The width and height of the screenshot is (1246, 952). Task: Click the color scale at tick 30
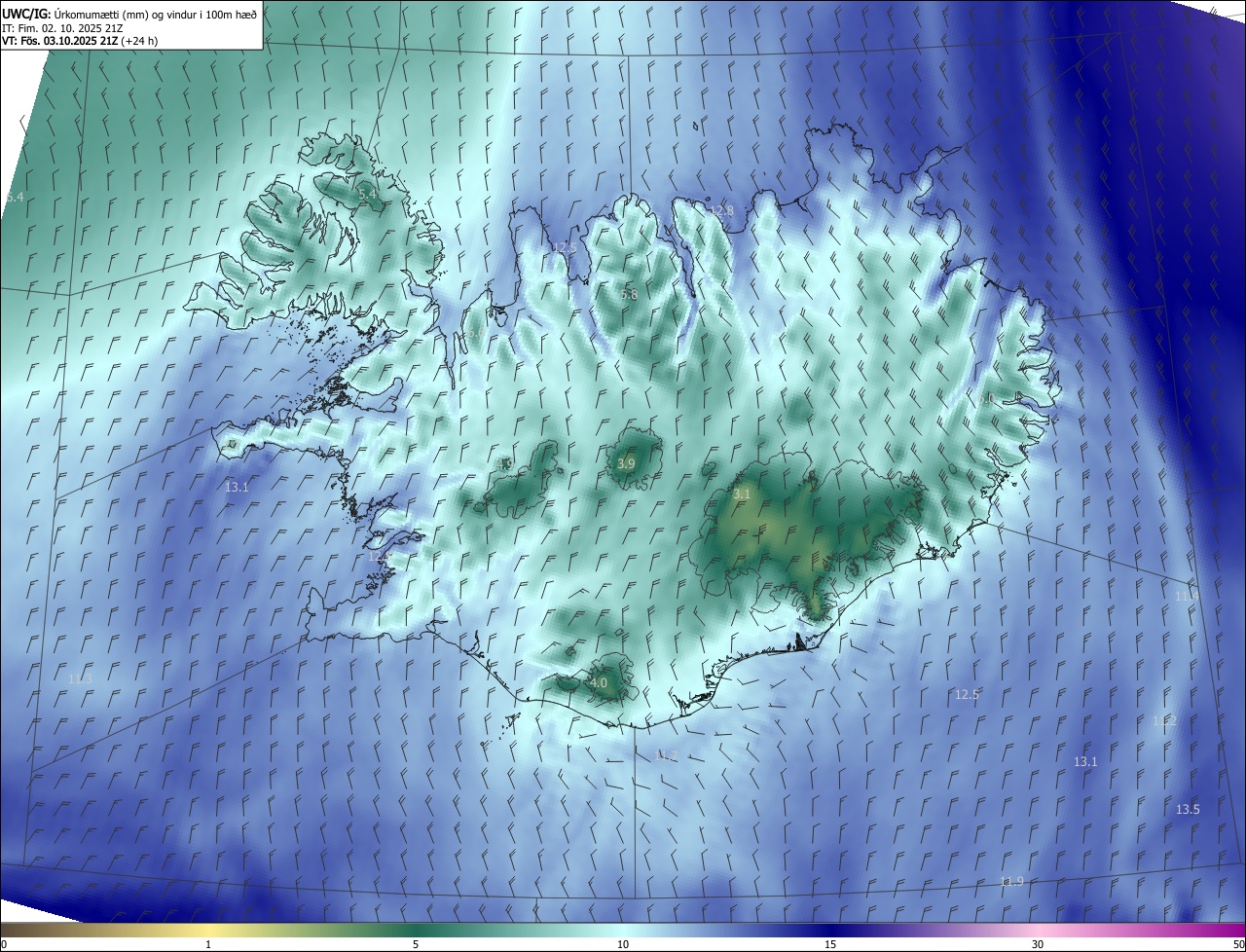pyautogui.click(x=1038, y=944)
